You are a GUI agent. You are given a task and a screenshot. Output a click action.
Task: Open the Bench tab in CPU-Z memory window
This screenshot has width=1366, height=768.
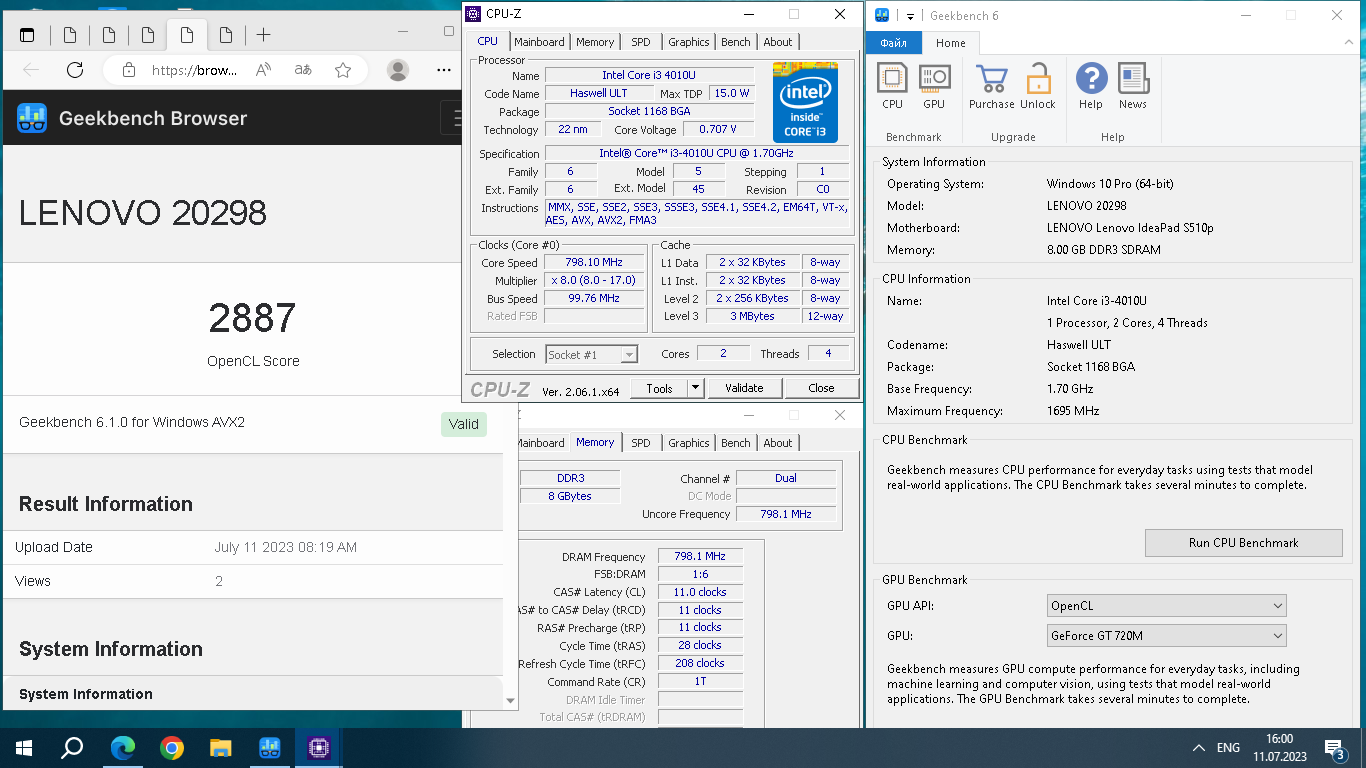tap(736, 443)
